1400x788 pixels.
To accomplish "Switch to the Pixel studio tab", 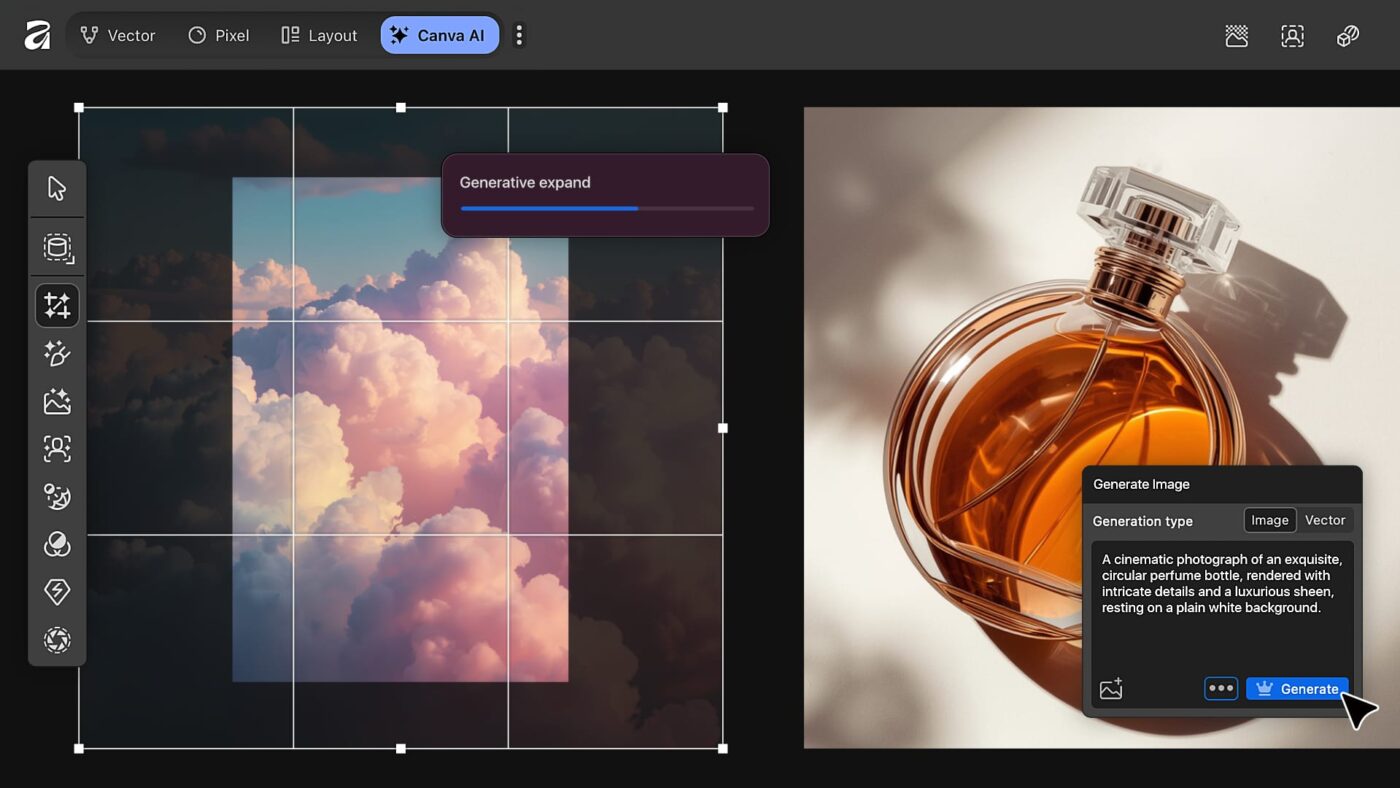I will 219,35.
